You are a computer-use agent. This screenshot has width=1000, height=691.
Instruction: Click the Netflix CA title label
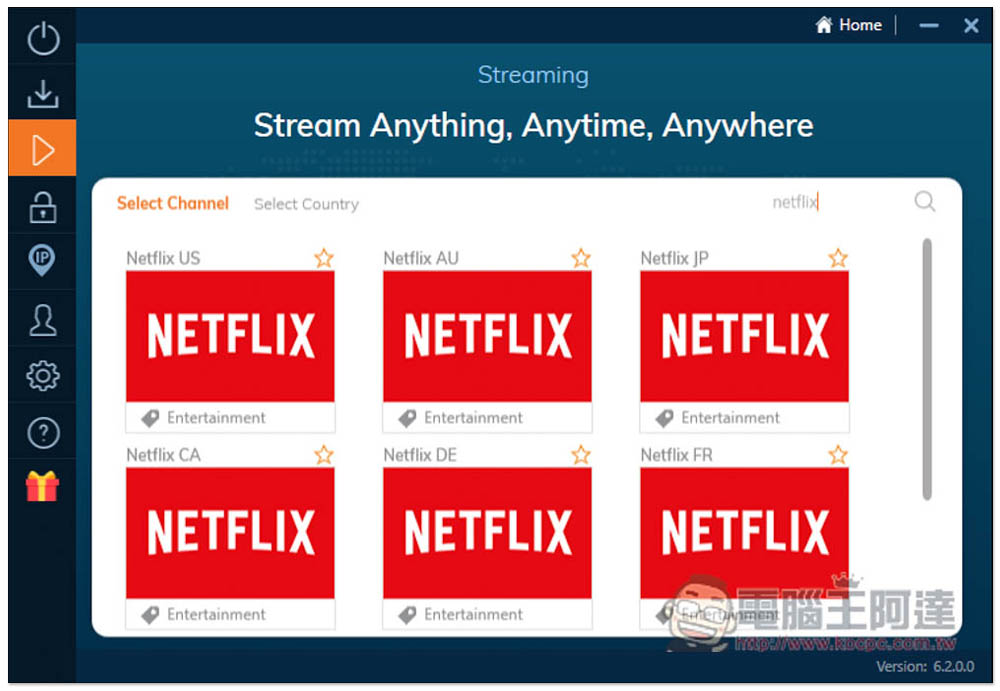[x=163, y=454]
